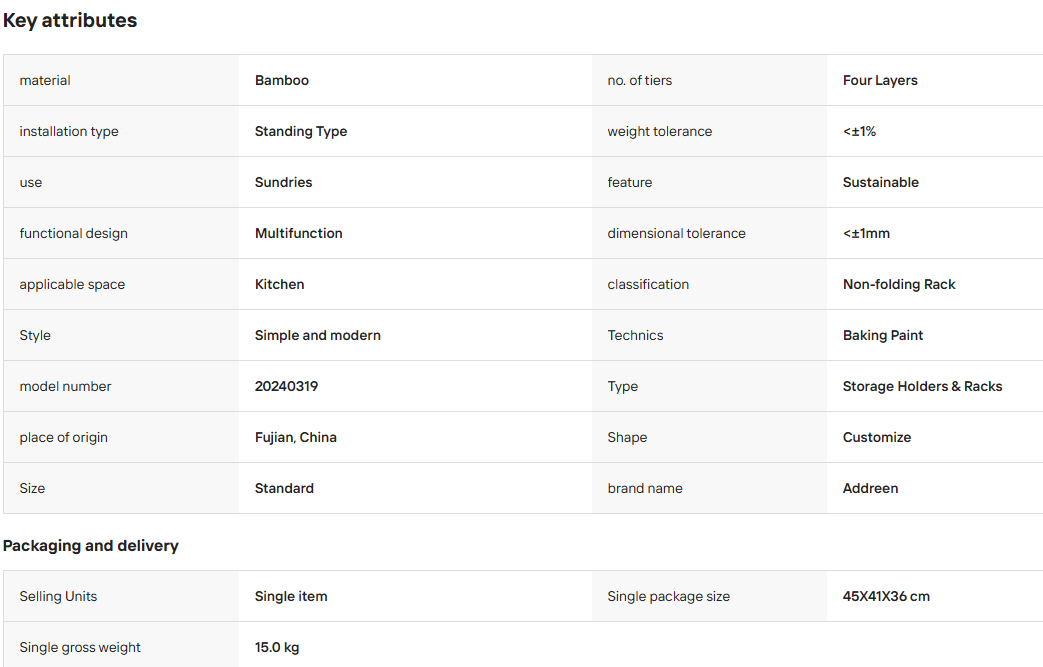Select the Sustainable feature value

click(881, 182)
